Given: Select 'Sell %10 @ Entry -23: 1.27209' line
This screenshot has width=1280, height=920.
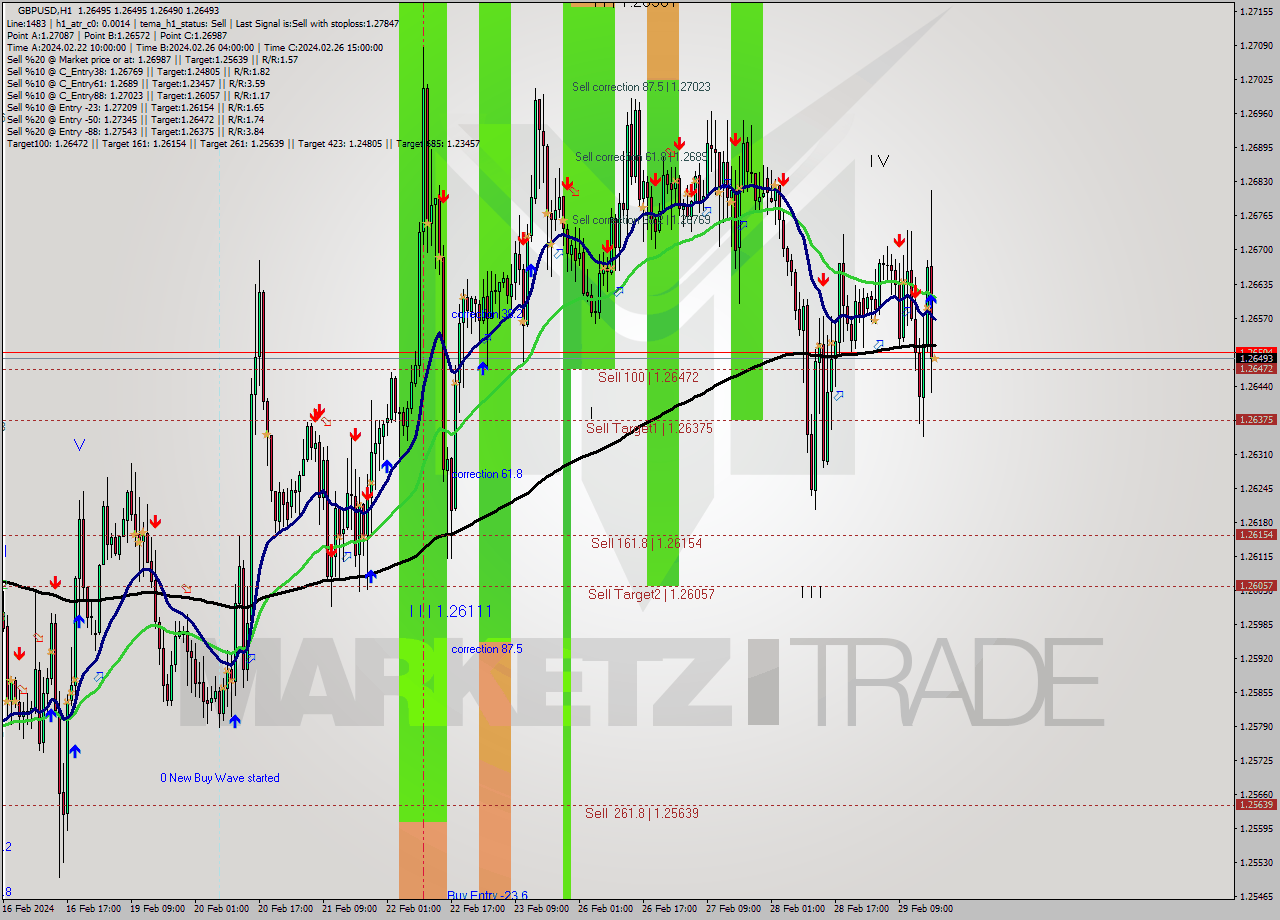Looking at the screenshot, I should pos(135,107).
